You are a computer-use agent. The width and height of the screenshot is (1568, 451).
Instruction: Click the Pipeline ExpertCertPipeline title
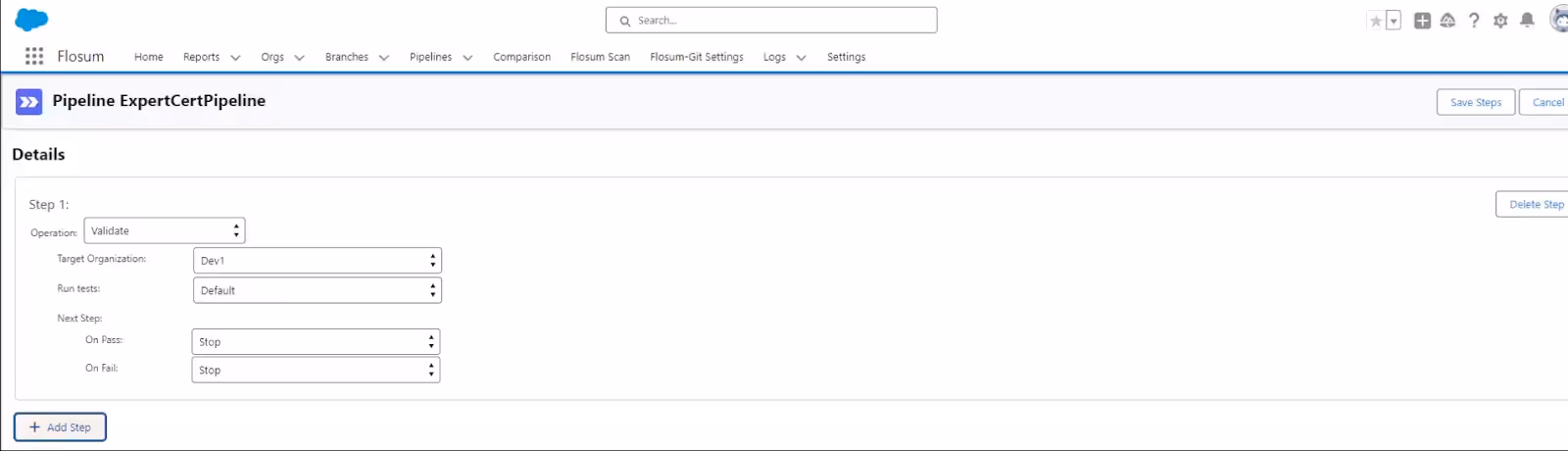(159, 100)
